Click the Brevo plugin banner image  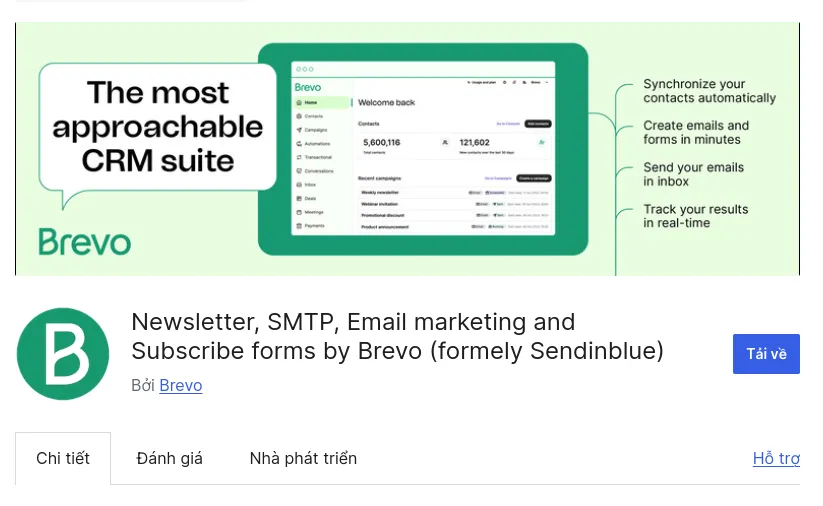coord(407,149)
